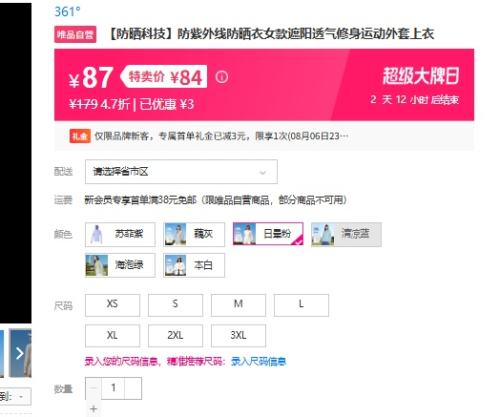Screen dimensions: 500x417
Task: Choose the 藕灰 color option
Action: (194, 234)
